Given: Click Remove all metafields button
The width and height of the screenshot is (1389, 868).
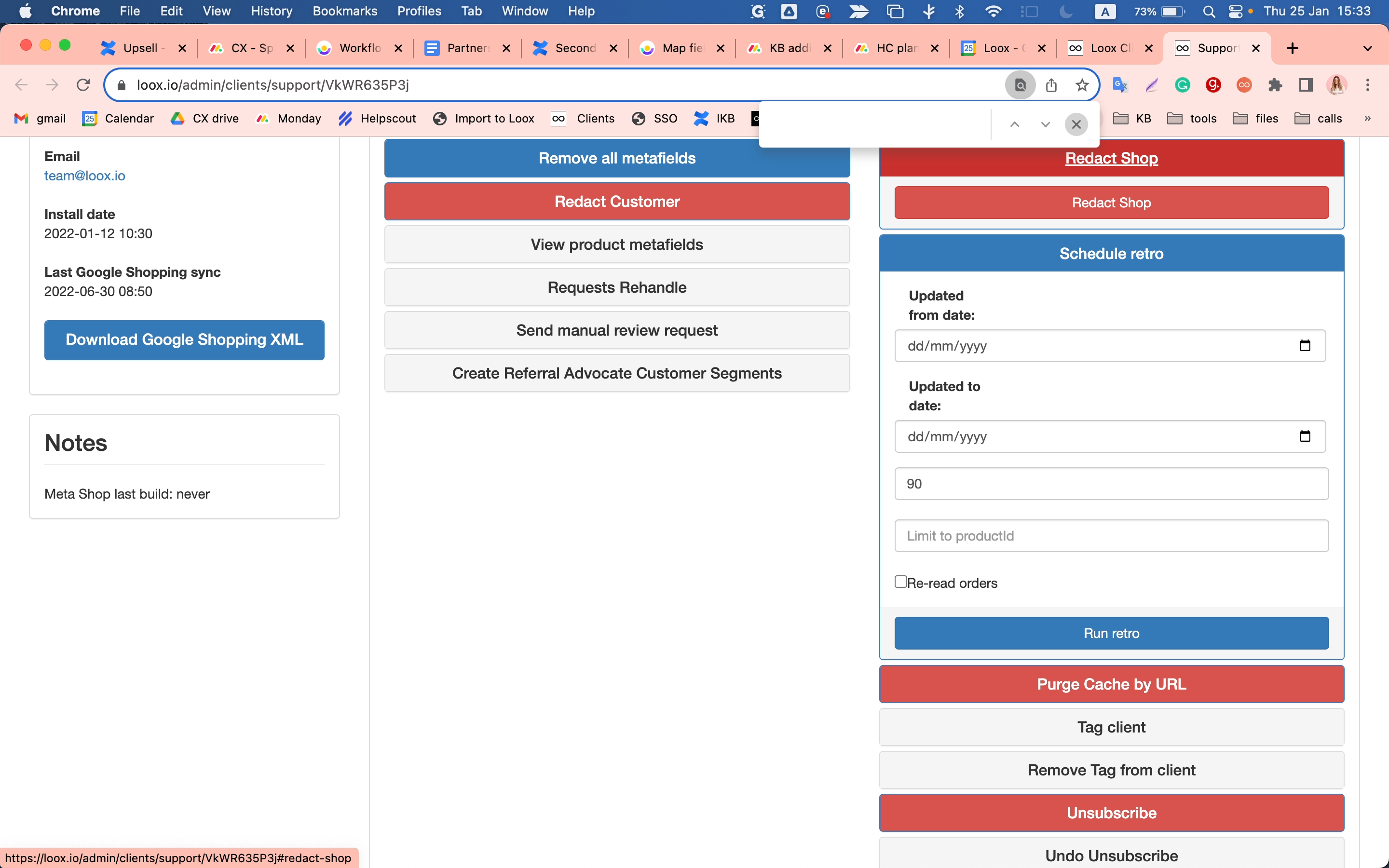Looking at the screenshot, I should [x=617, y=158].
